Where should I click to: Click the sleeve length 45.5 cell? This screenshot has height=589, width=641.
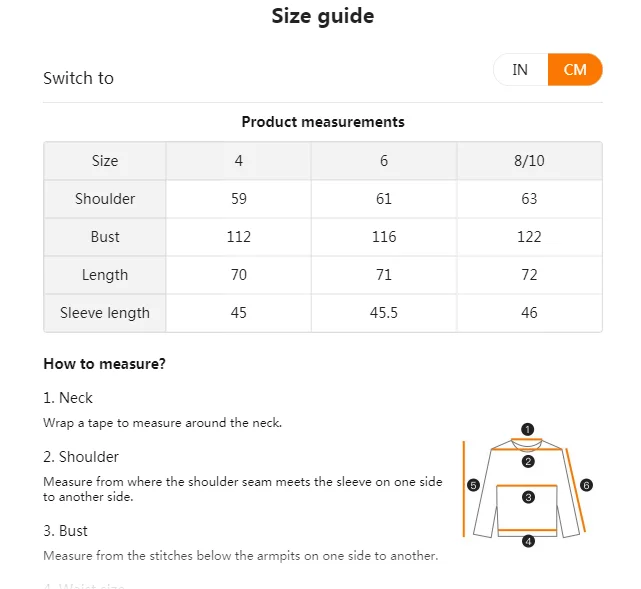384,313
